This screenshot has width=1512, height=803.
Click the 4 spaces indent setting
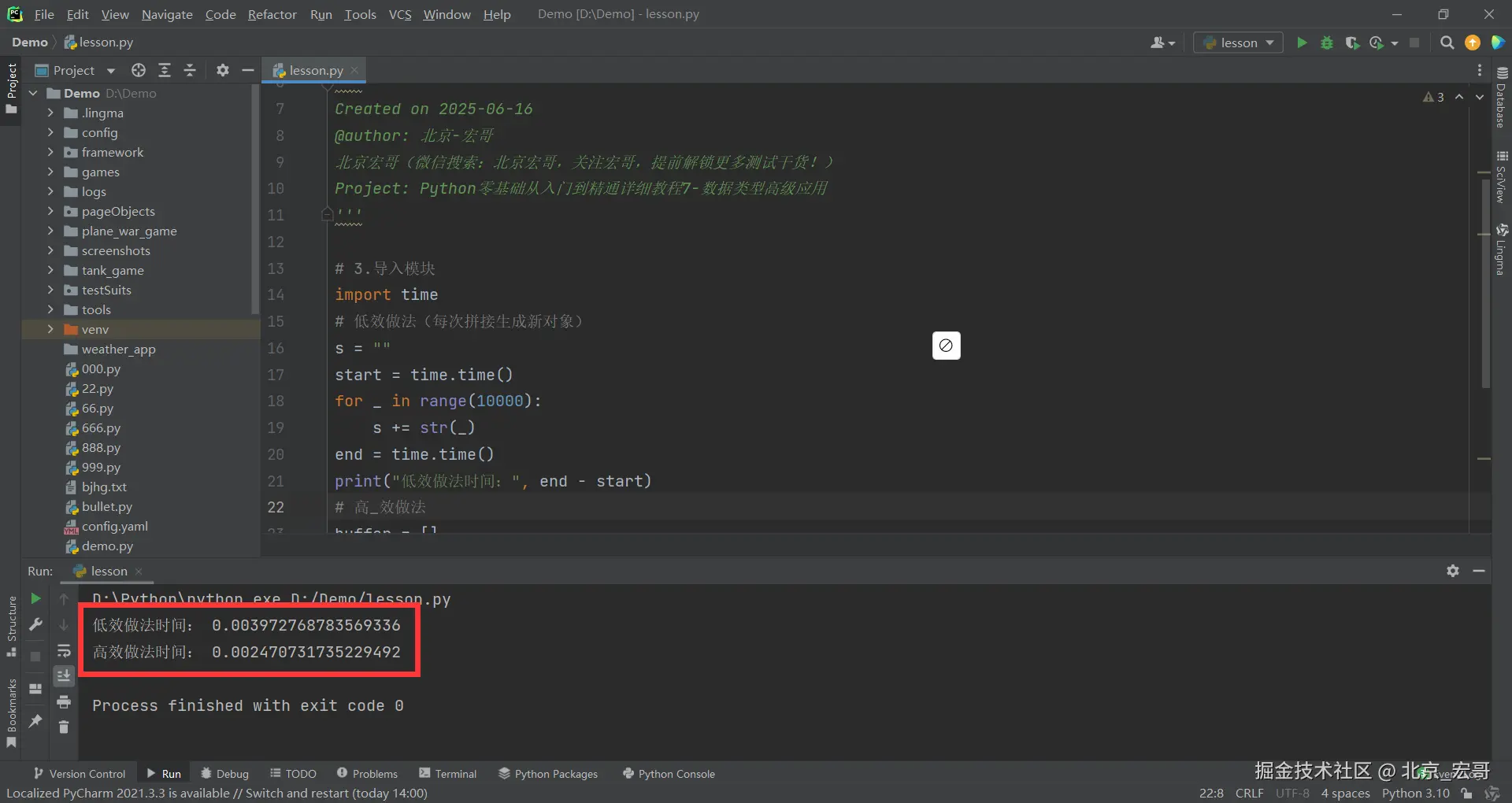click(x=1345, y=794)
